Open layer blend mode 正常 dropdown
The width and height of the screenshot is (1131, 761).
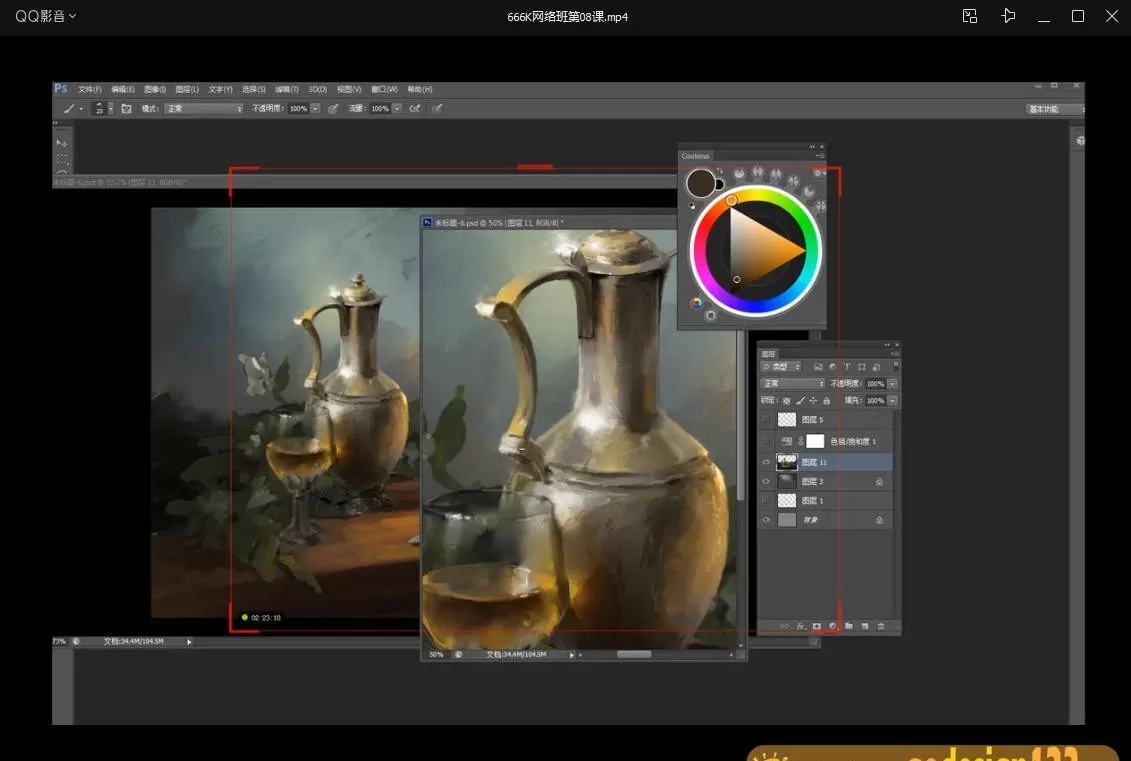[793, 383]
